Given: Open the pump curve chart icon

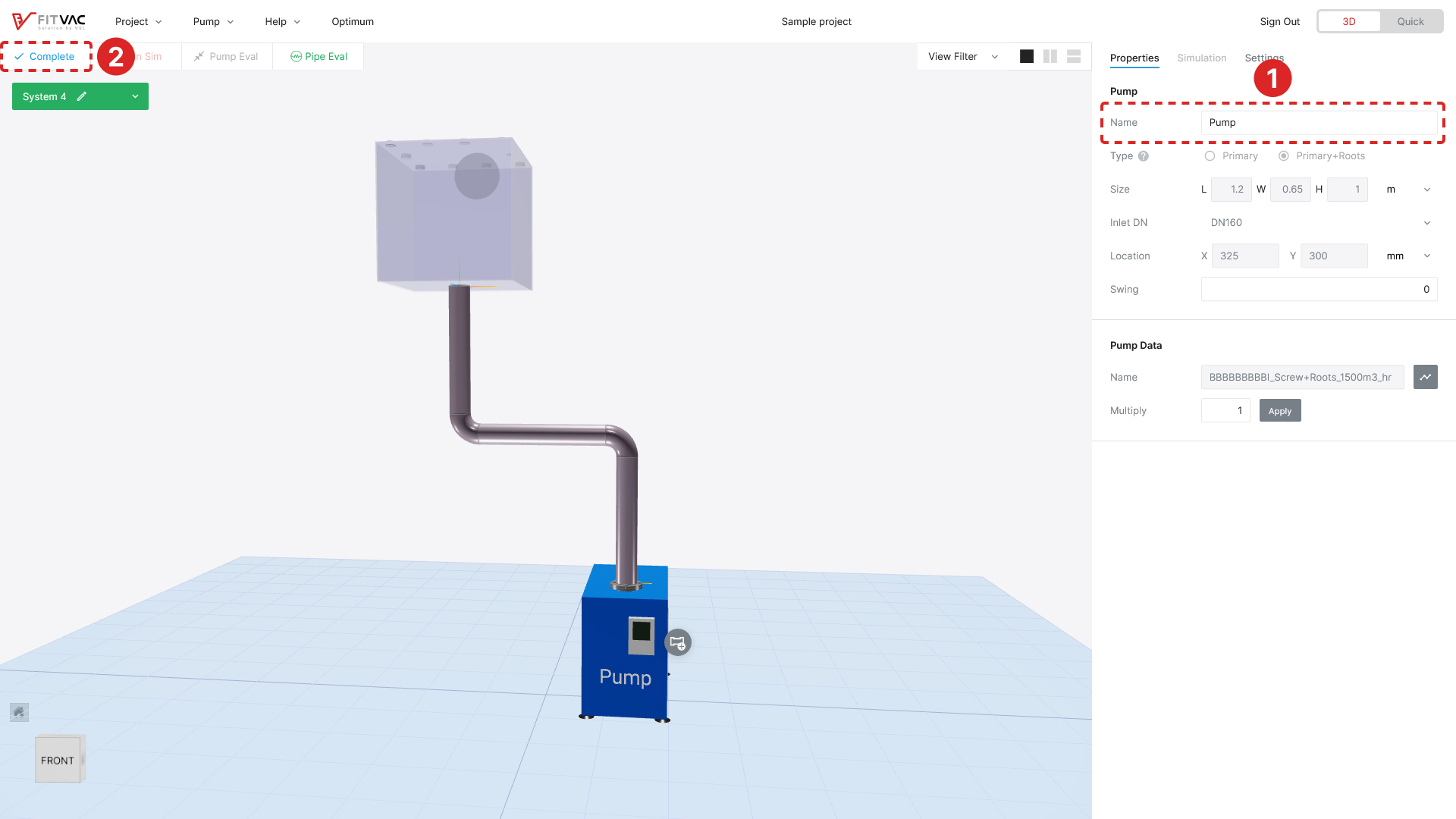Looking at the screenshot, I should pyautogui.click(x=1426, y=377).
